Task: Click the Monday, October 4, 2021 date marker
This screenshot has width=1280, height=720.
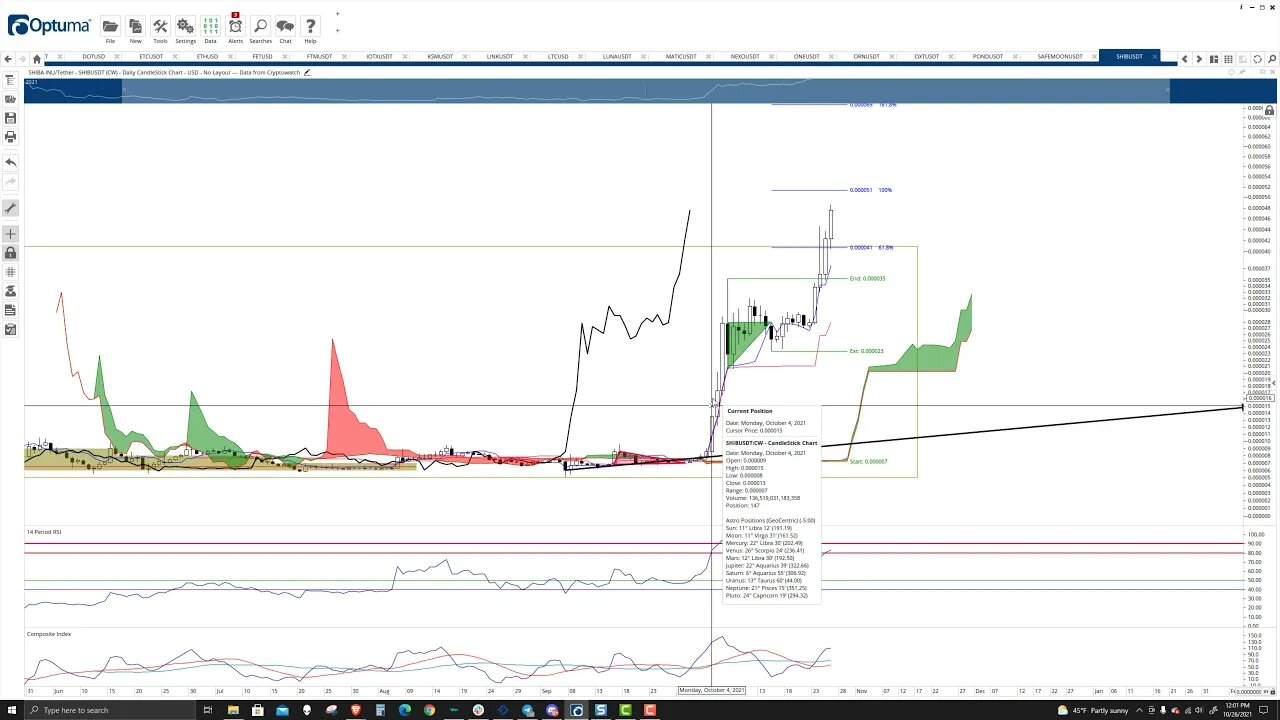Action: pyautogui.click(x=712, y=690)
